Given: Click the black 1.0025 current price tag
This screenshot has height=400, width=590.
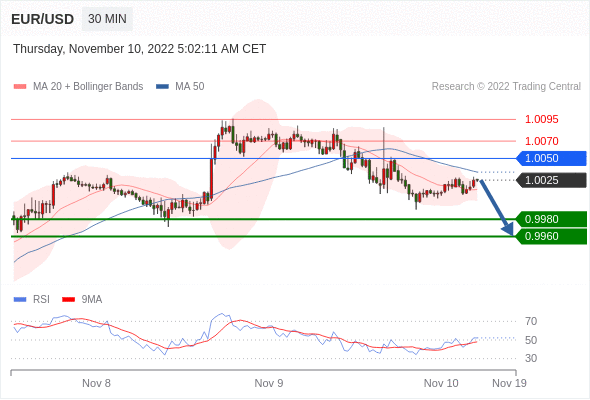Looking at the screenshot, I should 551,180.
